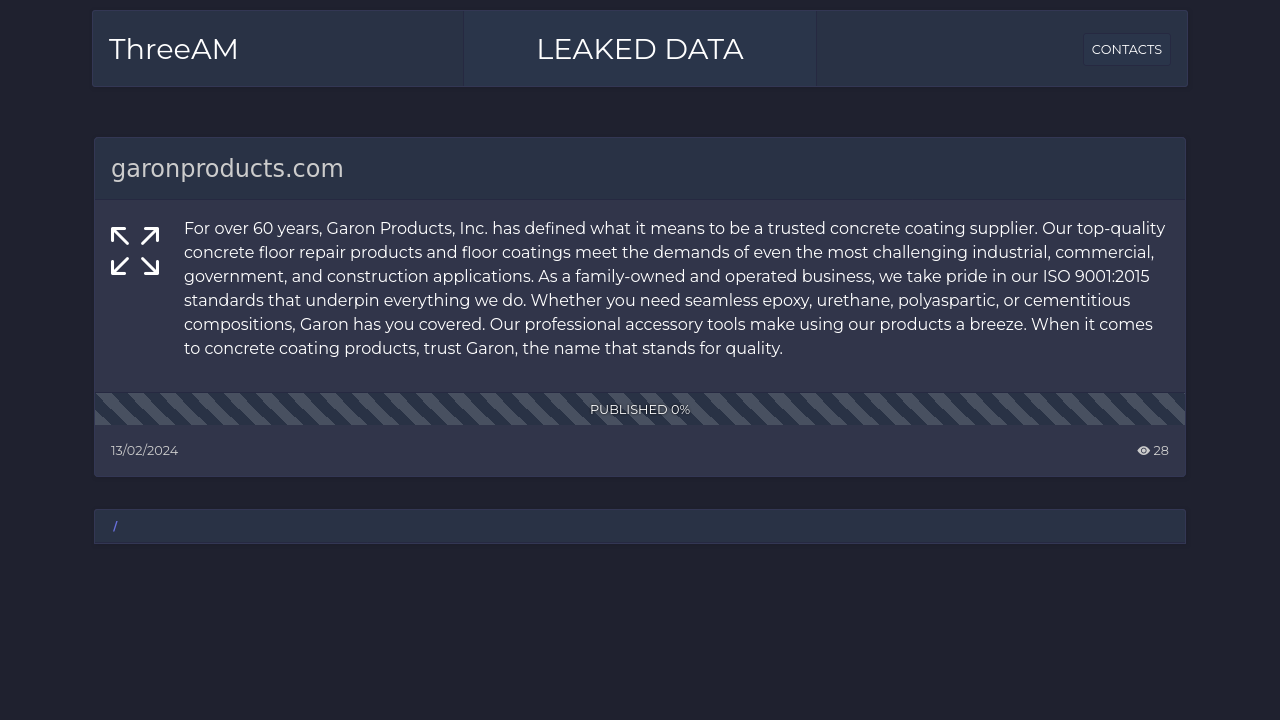
Task: Click empty header area left of CONTACTS
Action: (x=950, y=49)
